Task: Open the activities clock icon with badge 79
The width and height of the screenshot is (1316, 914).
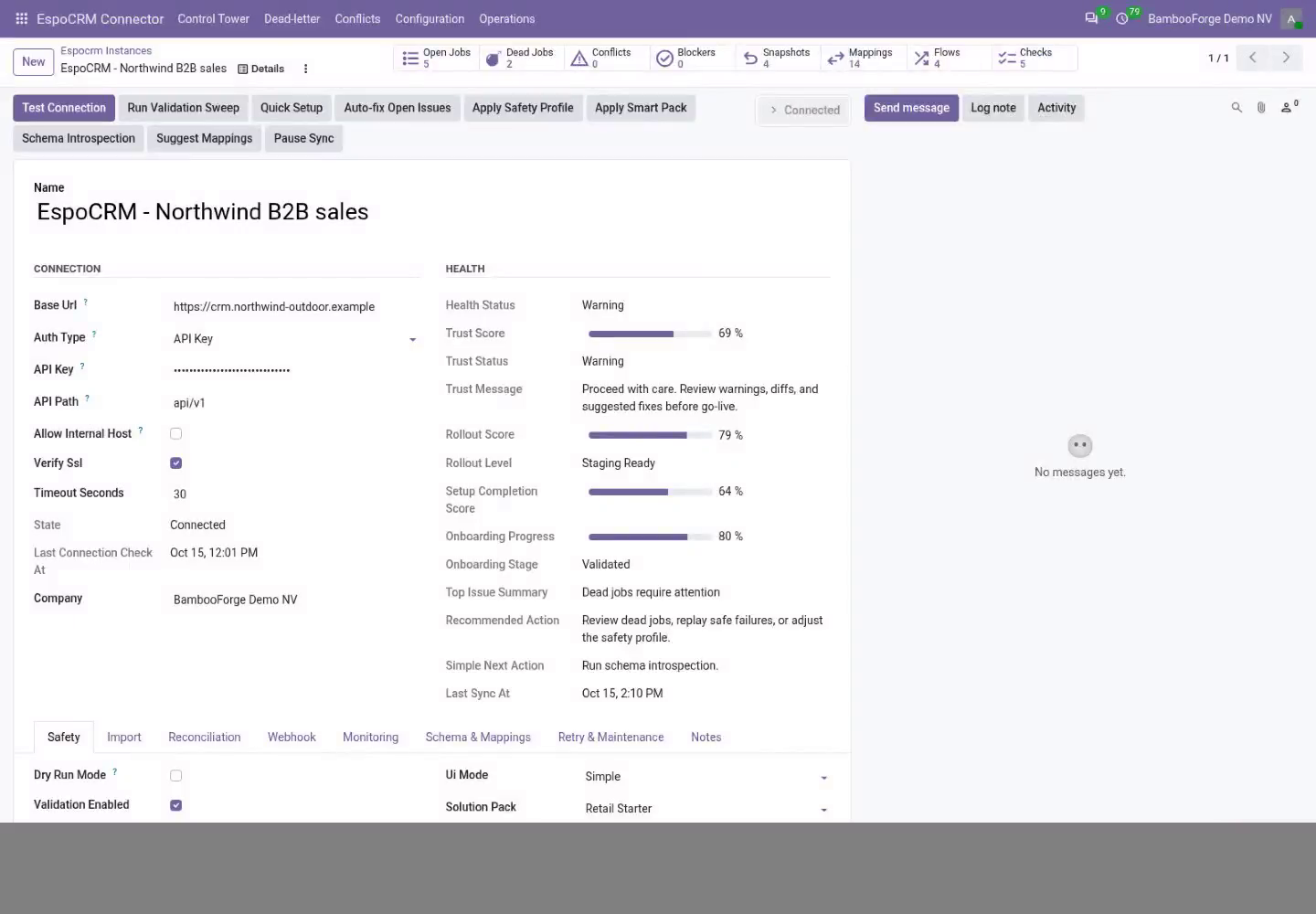Action: [x=1122, y=18]
